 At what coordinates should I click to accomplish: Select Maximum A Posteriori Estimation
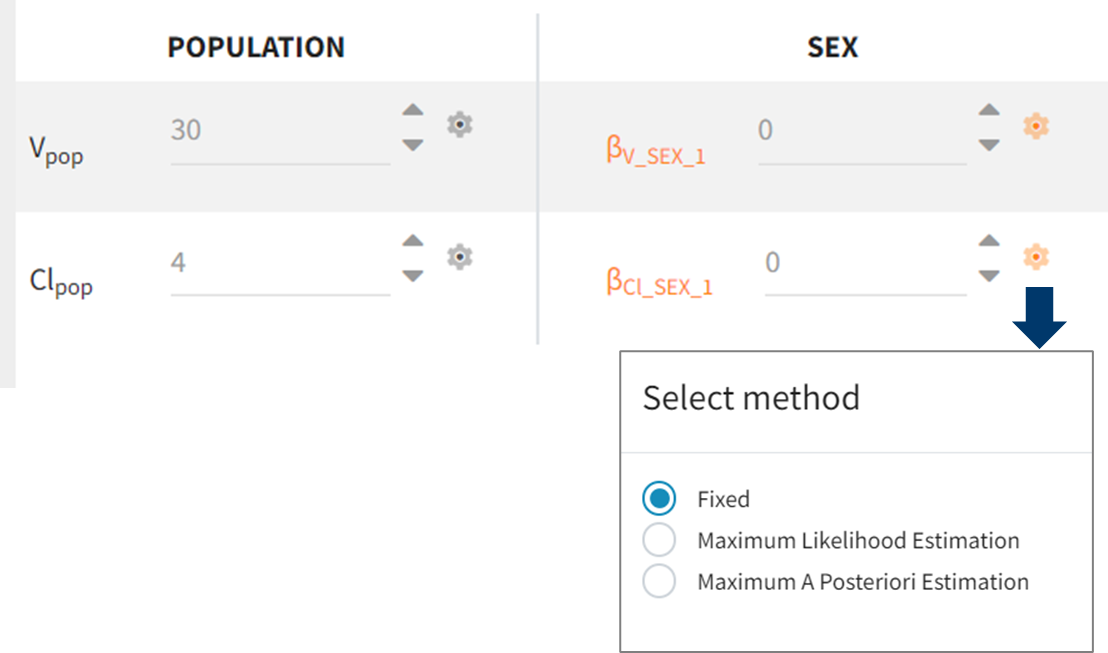click(659, 581)
